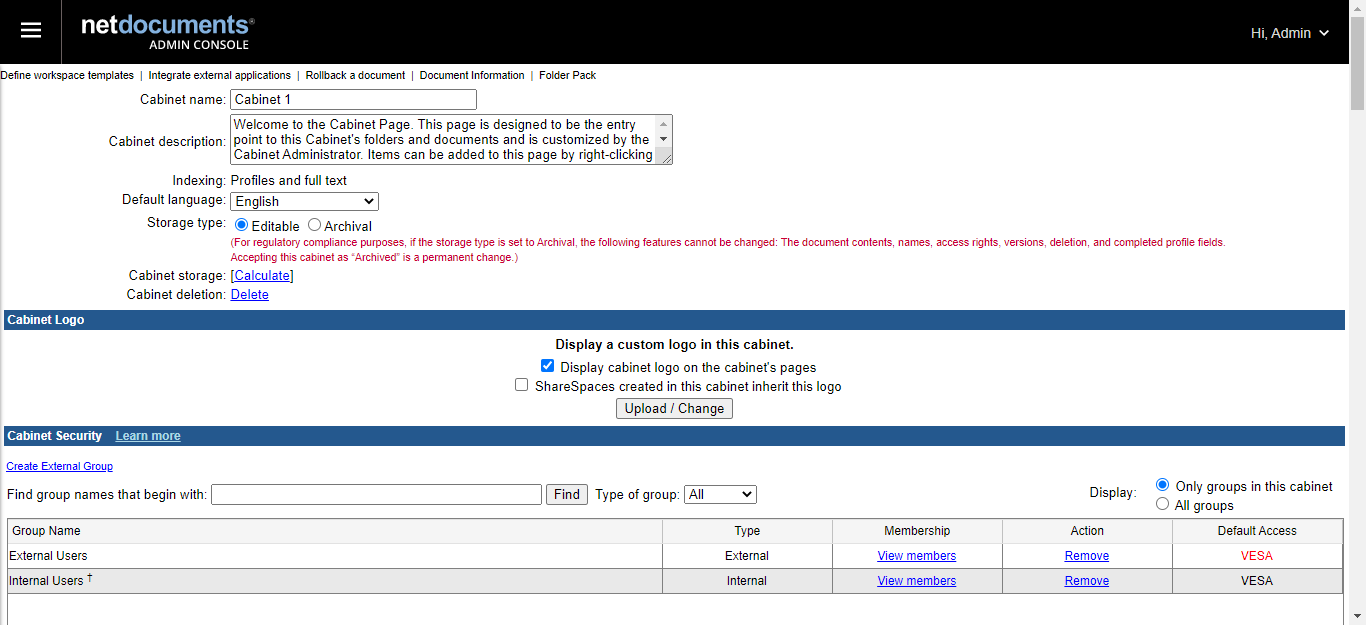Click the Upload / Change button
The height and width of the screenshot is (625, 1366).
coord(674,408)
